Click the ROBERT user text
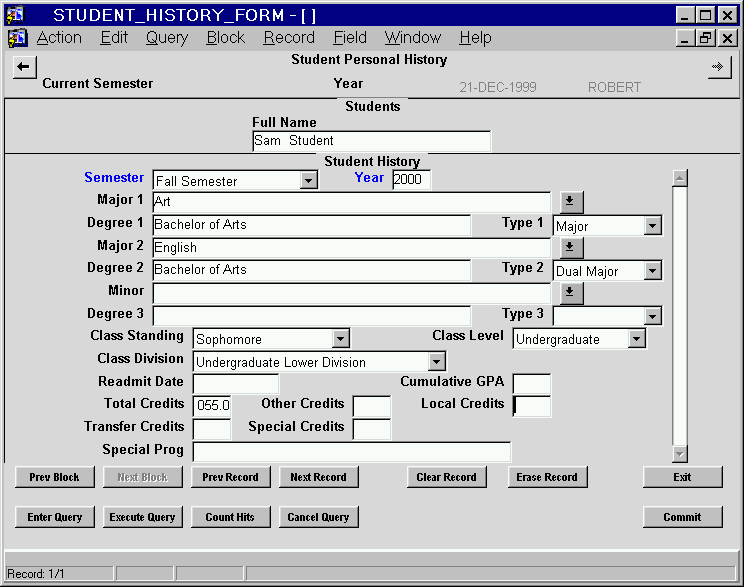The width and height of the screenshot is (744, 587). tap(614, 87)
